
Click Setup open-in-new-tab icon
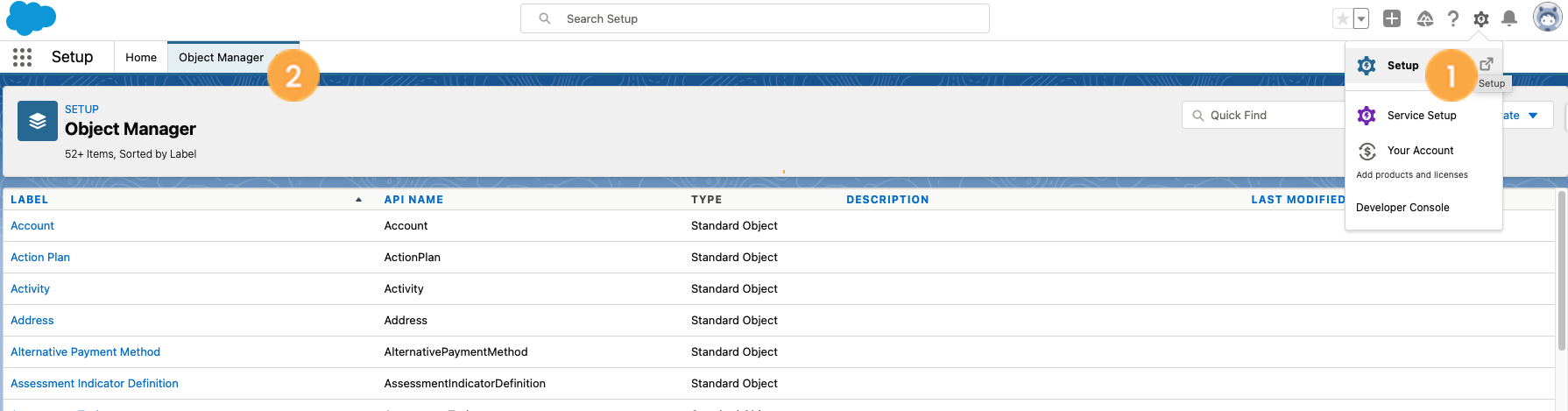coord(1487,64)
